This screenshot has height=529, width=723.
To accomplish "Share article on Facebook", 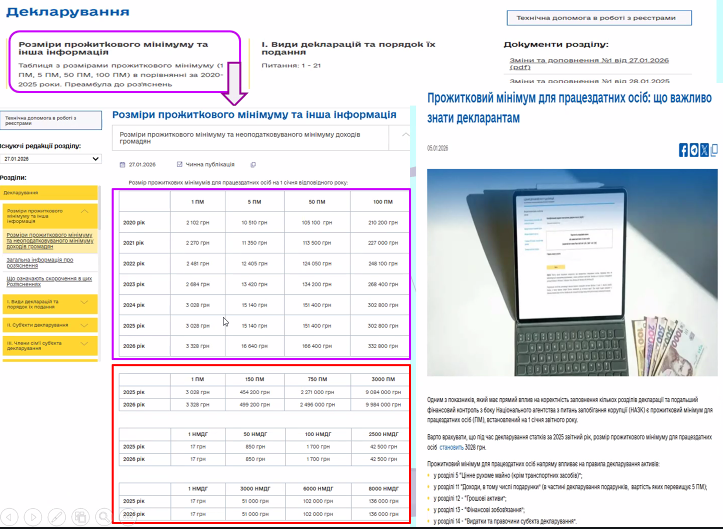I will pos(684,150).
